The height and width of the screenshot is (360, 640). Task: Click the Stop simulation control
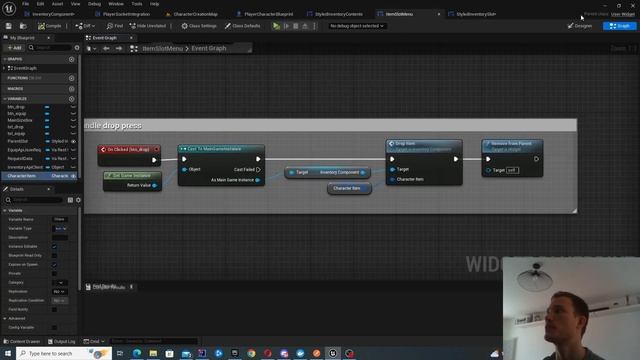296,26
